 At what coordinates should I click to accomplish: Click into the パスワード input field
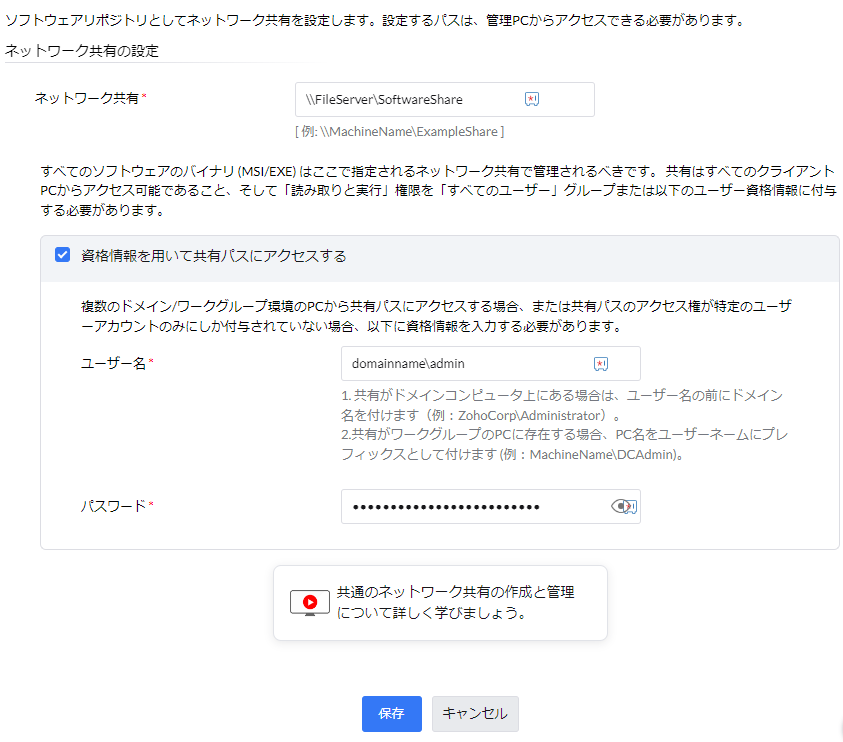click(470, 507)
